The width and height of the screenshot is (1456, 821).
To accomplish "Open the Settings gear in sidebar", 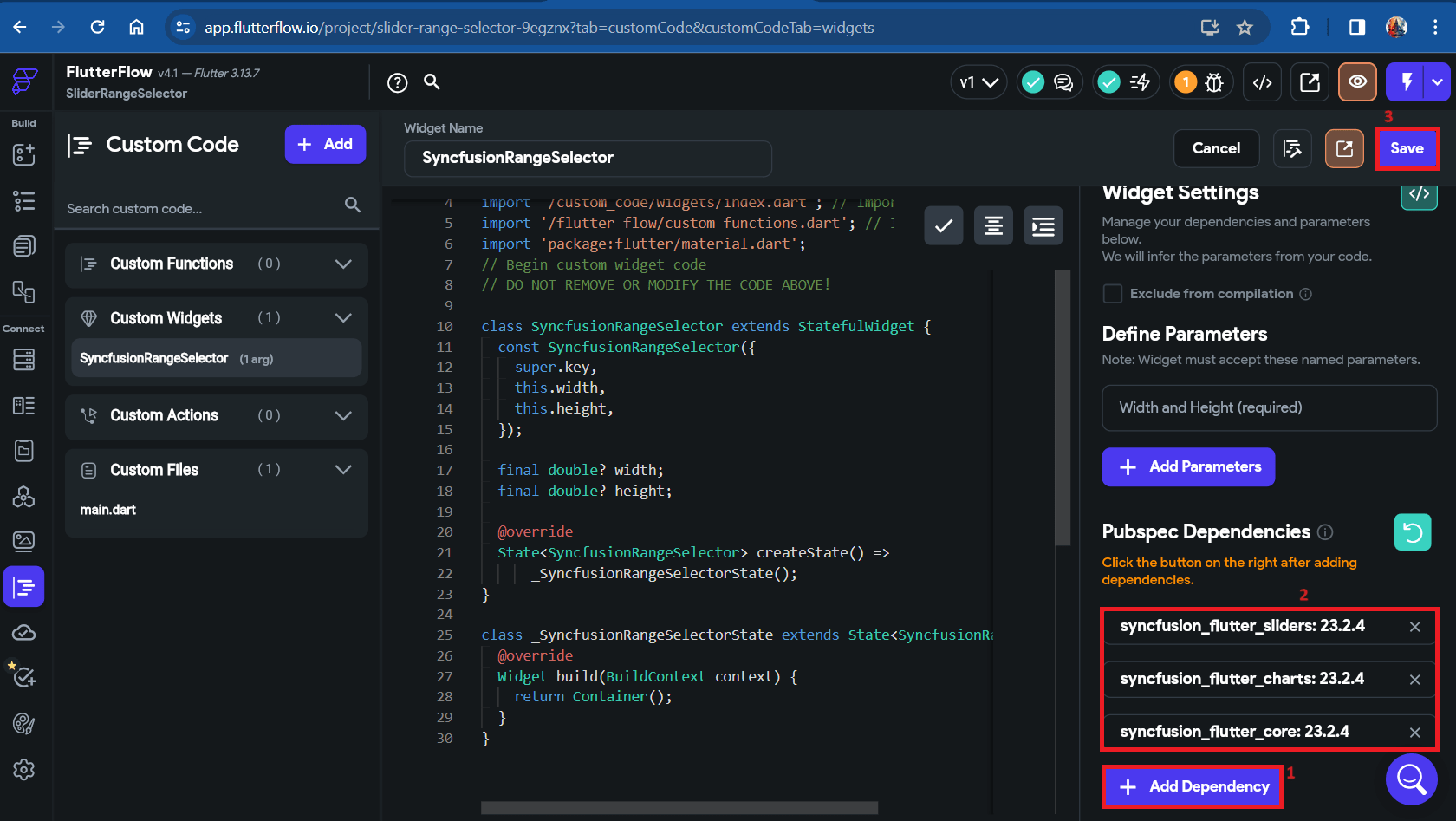I will (x=24, y=770).
